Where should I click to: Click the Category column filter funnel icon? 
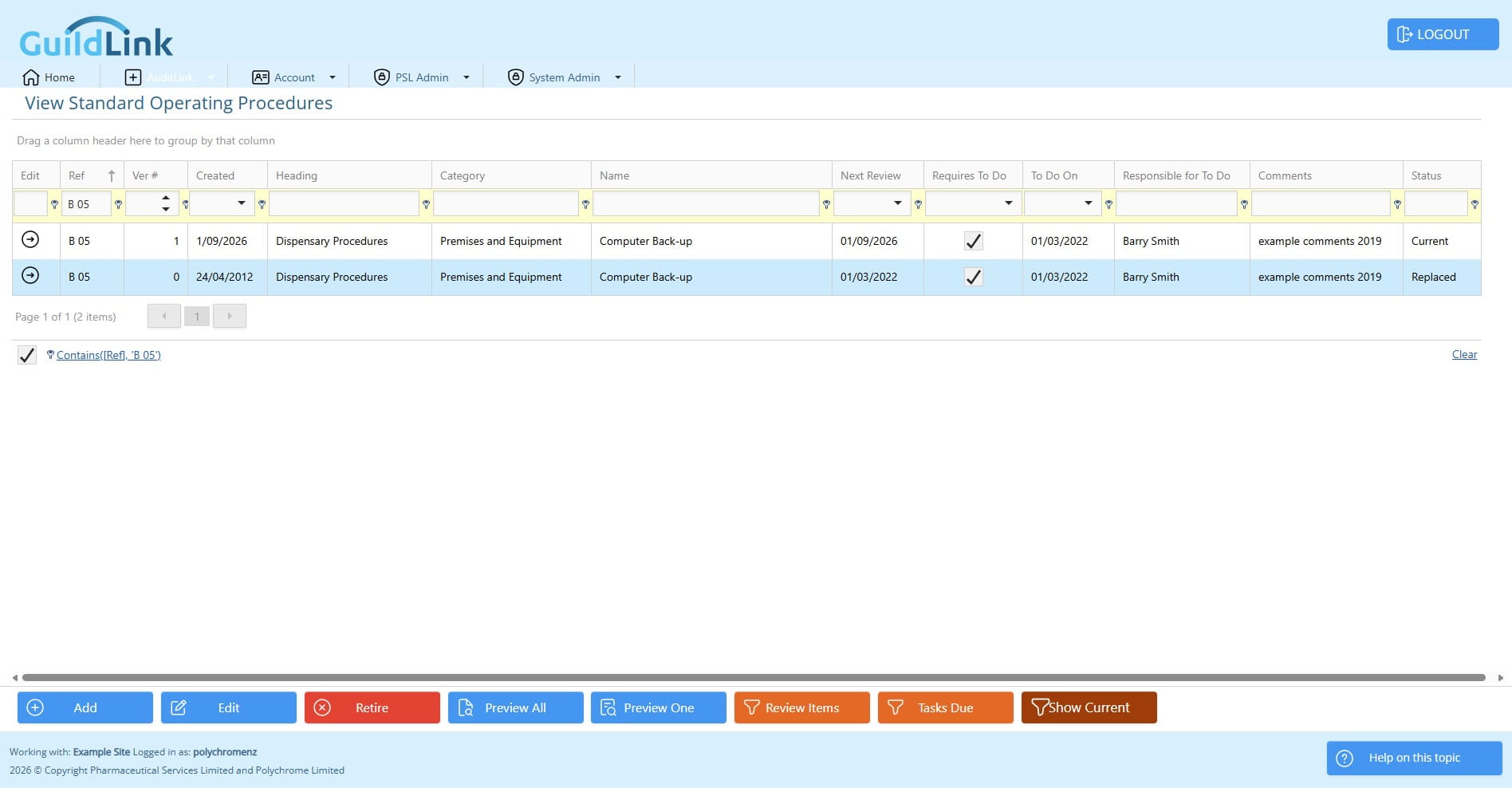click(x=585, y=205)
